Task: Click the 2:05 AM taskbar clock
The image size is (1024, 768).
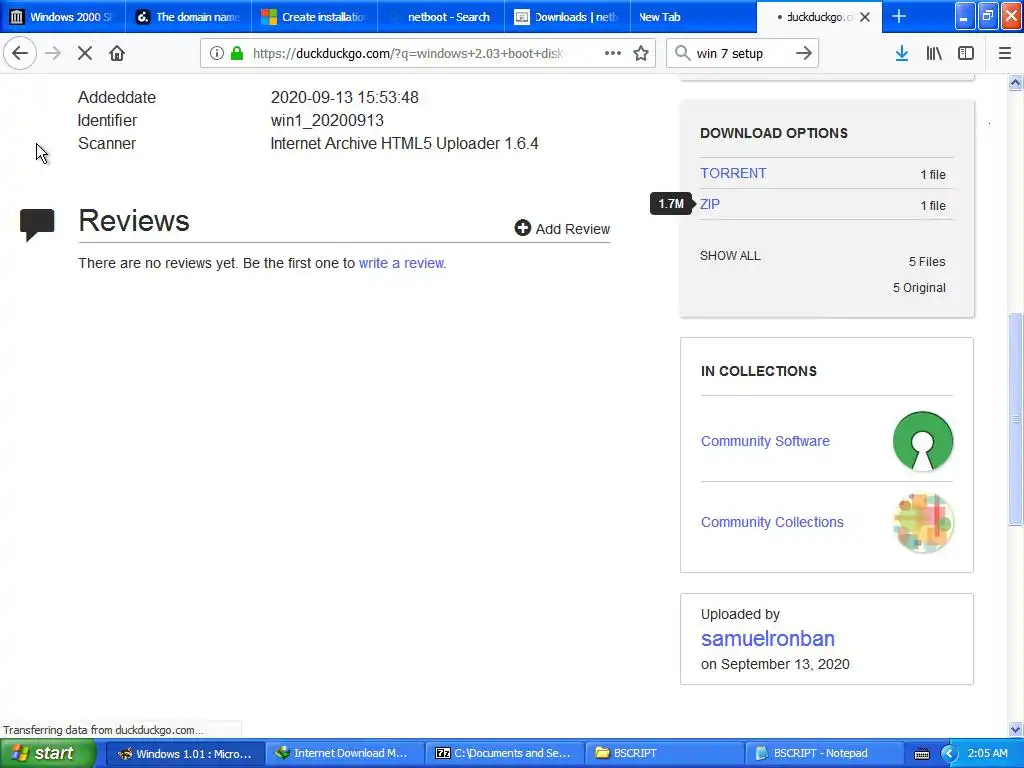Action: coord(987,753)
